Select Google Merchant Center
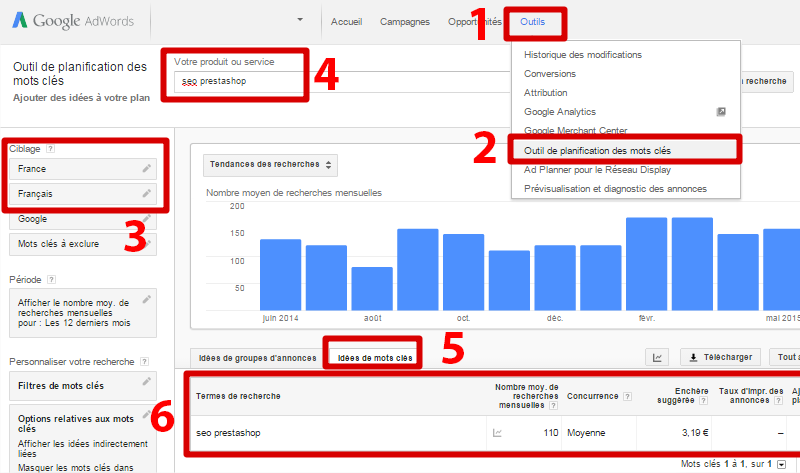Image resolution: width=800 pixels, height=473 pixels. 576,131
